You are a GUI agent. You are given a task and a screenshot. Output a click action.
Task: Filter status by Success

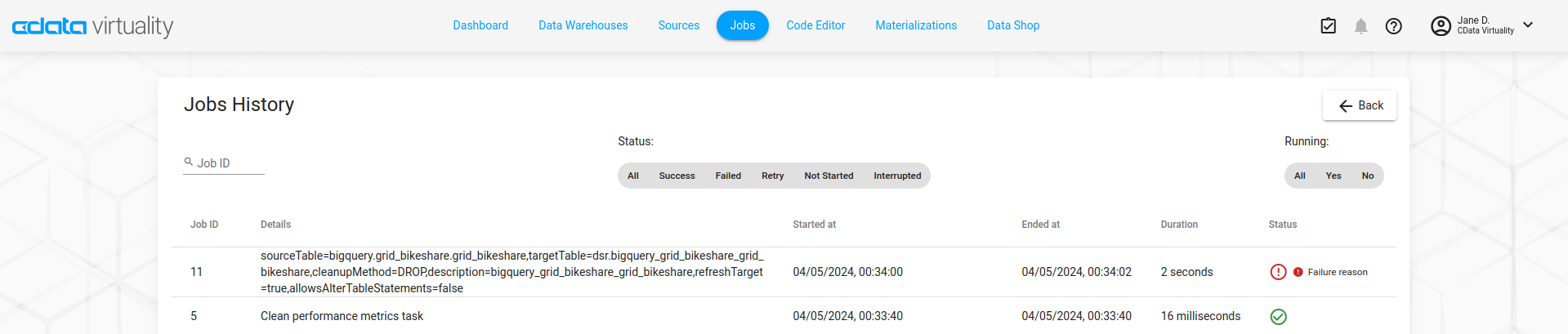pyautogui.click(x=677, y=176)
